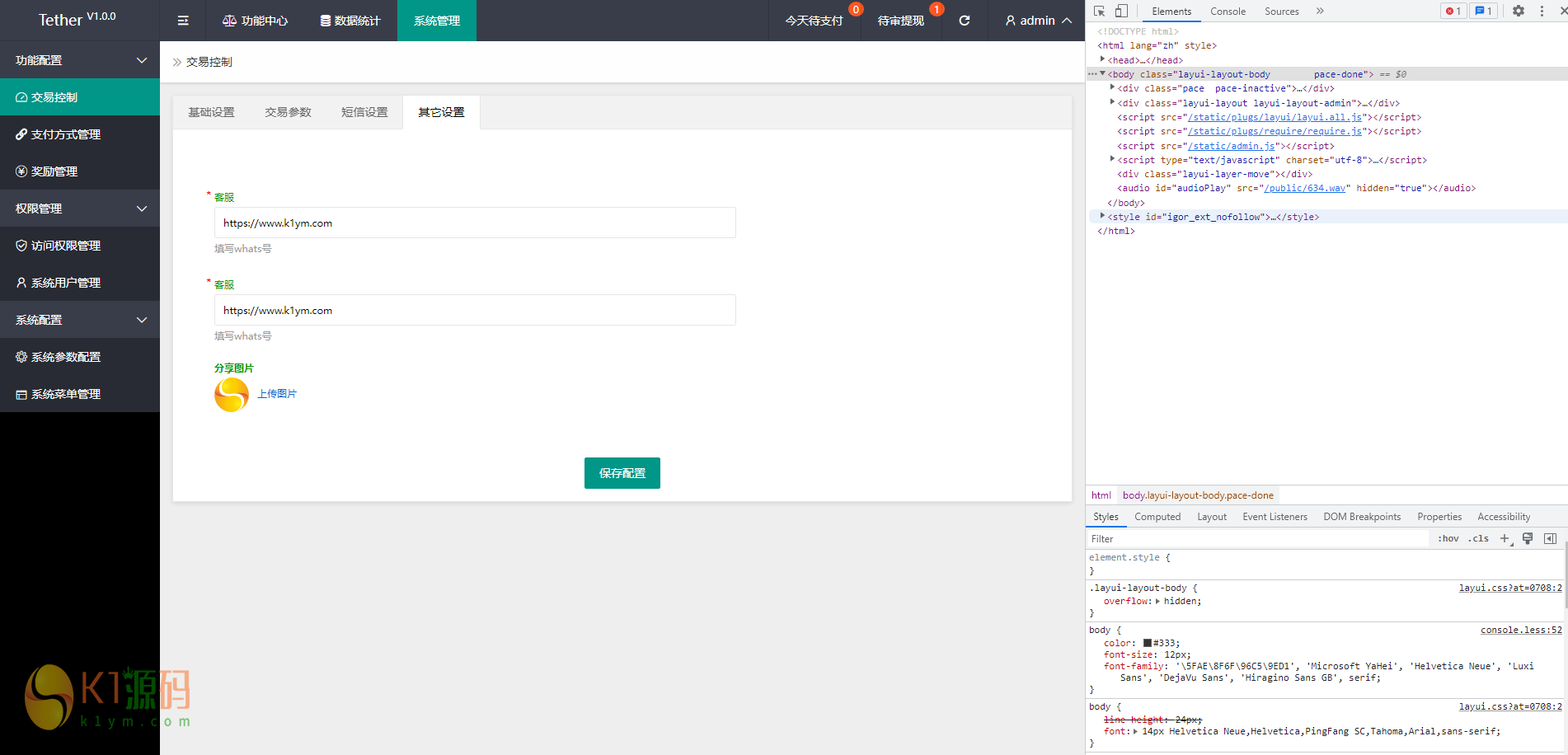The width and height of the screenshot is (1568, 755).
Task: Toggle the .cls element classes panel
Action: click(1479, 538)
